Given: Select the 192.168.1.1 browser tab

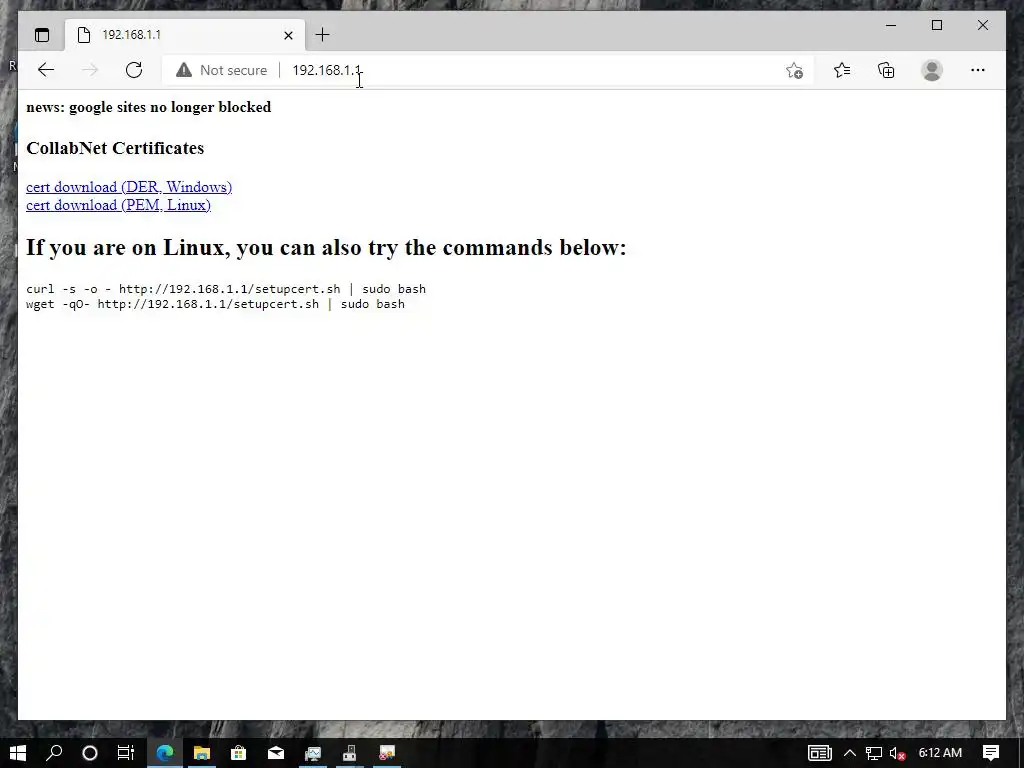Looking at the screenshot, I should point(185,35).
